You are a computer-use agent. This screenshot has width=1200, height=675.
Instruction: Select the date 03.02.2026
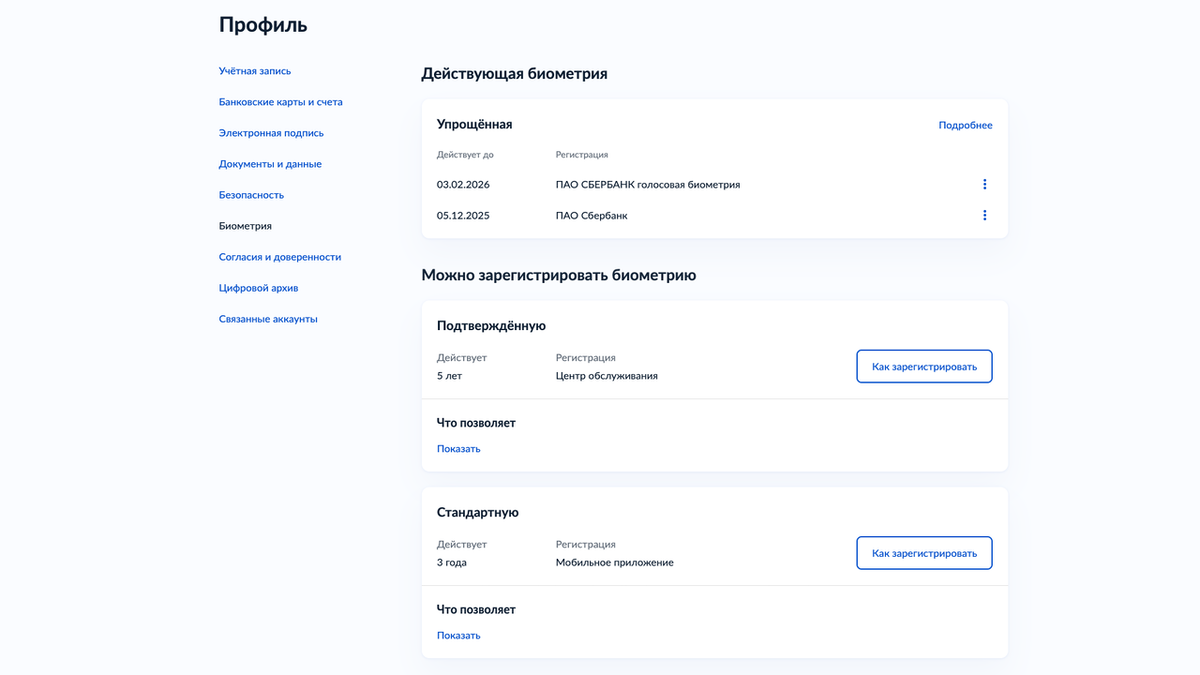[x=463, y=184]
